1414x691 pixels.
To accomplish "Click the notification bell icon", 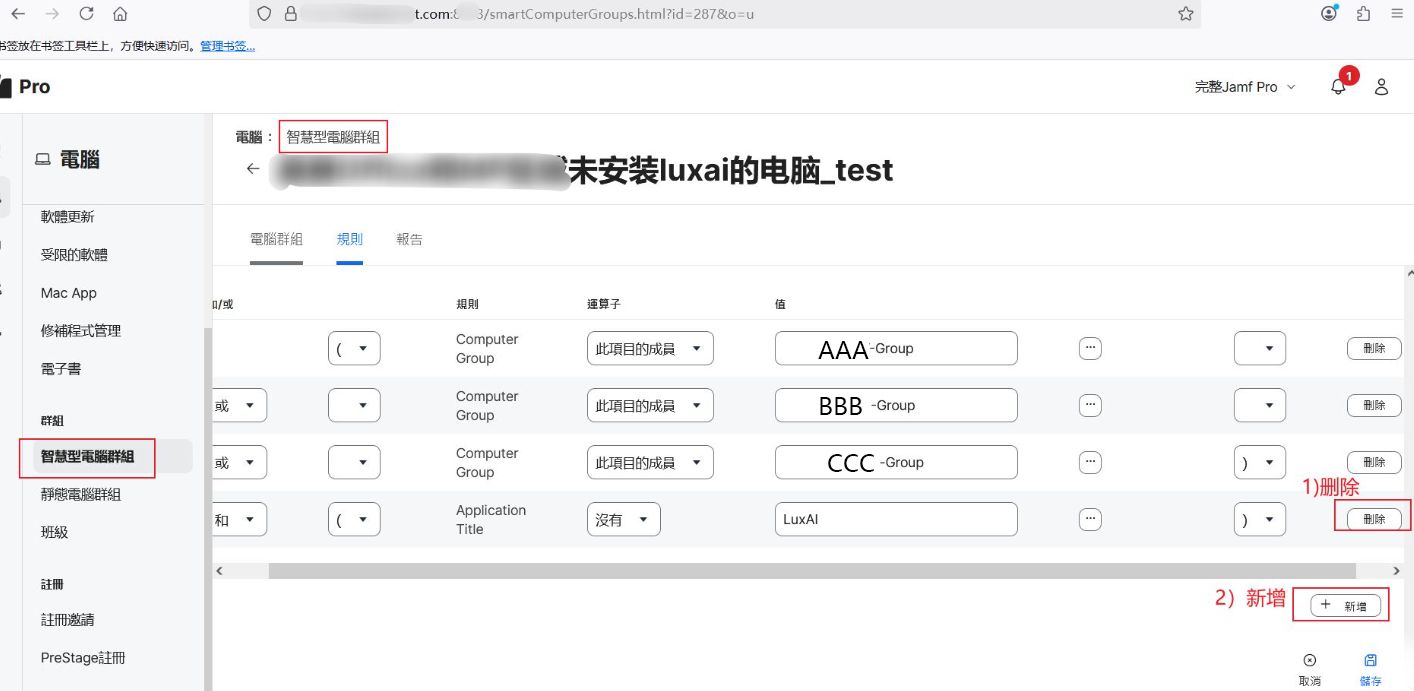I will pos(1338,87).
